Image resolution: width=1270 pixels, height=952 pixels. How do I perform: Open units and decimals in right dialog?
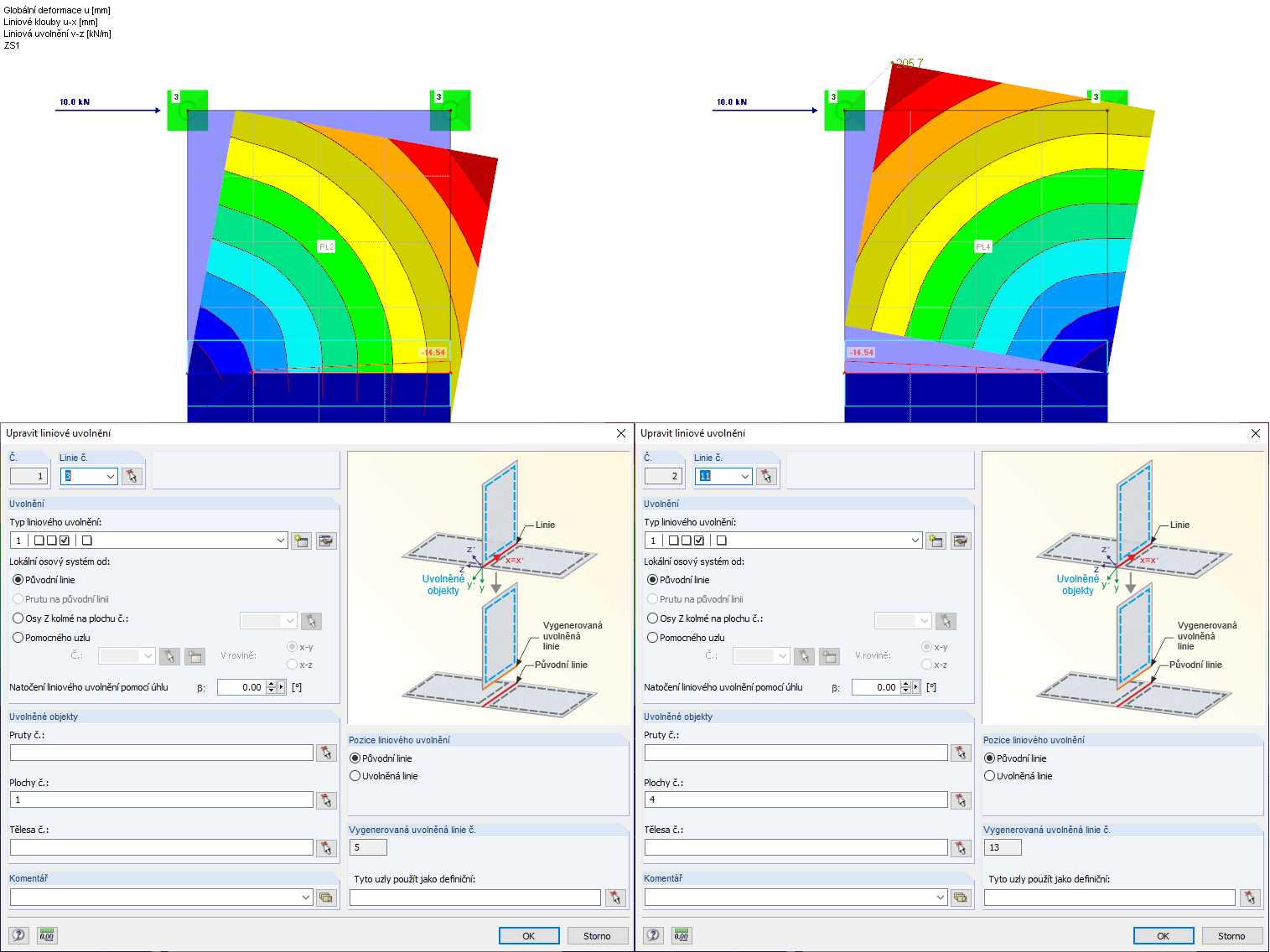click(x=682, y=935)
